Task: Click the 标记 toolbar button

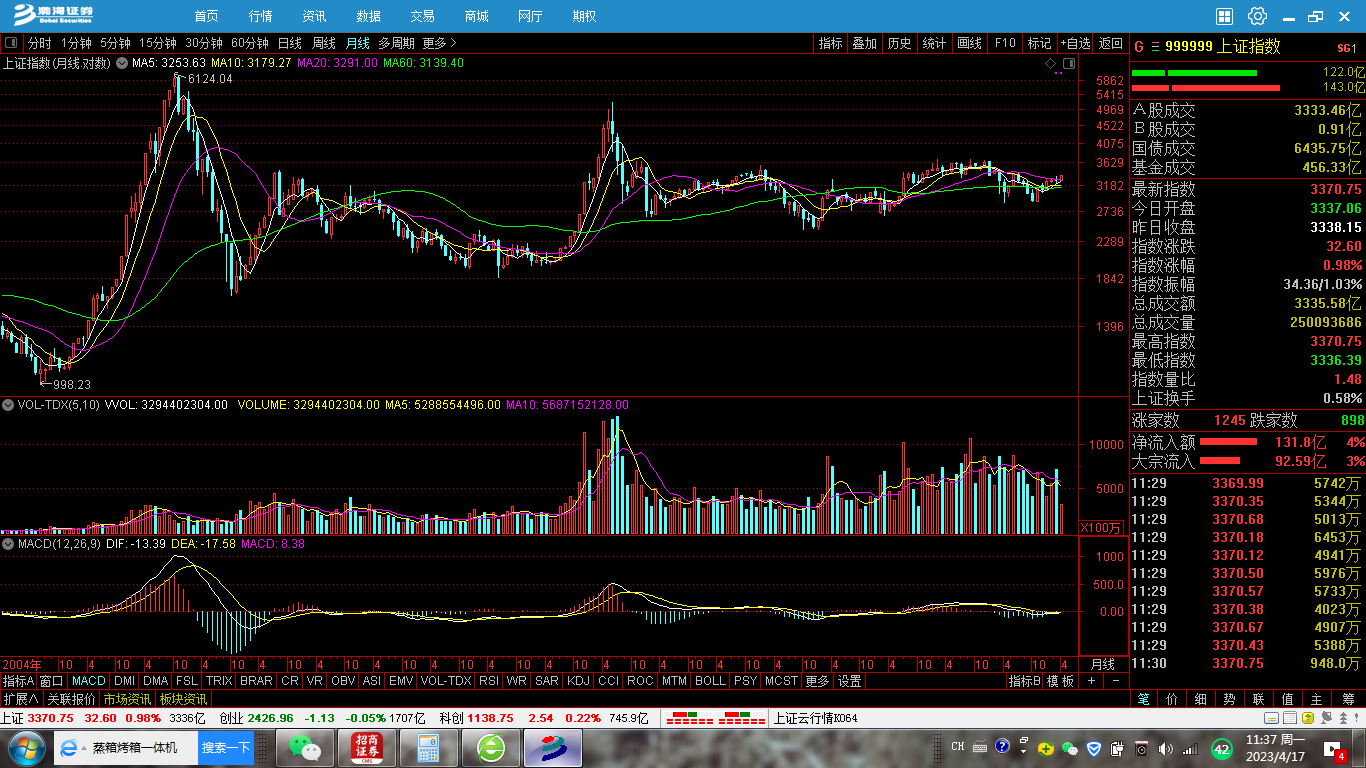Action: click(1040, 43)
